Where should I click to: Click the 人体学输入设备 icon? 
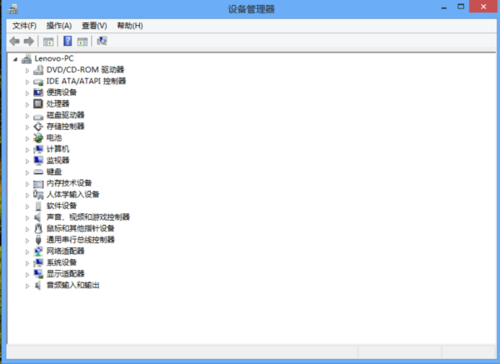click(38, 195)
